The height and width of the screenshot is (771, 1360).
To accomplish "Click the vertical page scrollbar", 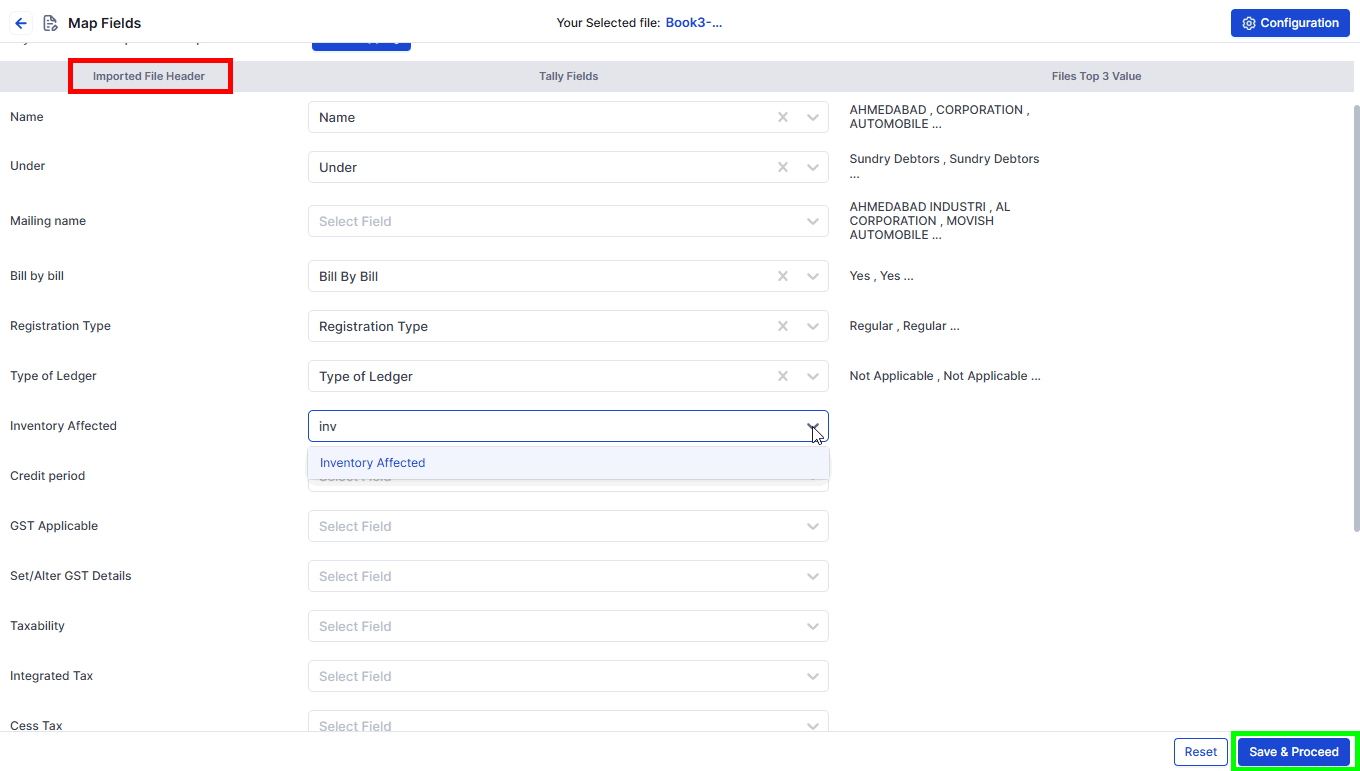I will pyautogui.click(x=1355, y=317).
